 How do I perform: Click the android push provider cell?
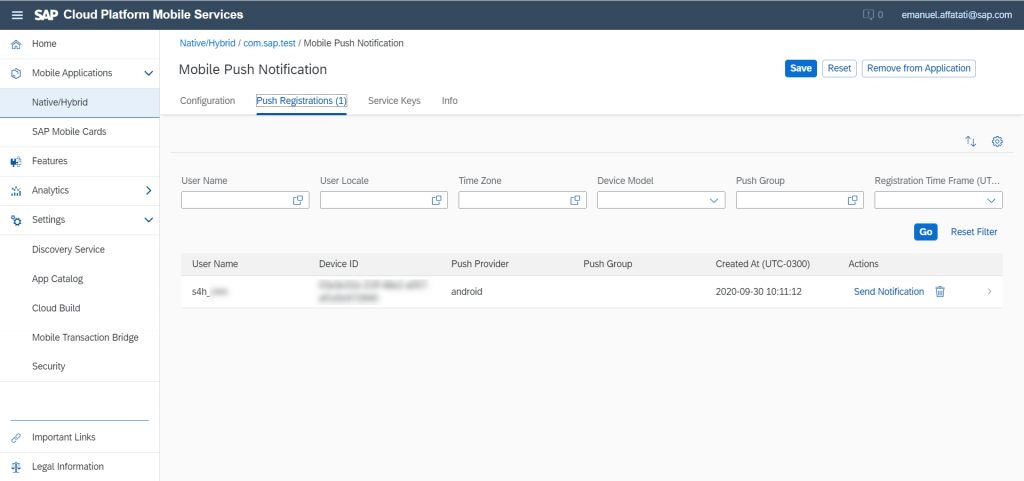click(x=466, y=292)
